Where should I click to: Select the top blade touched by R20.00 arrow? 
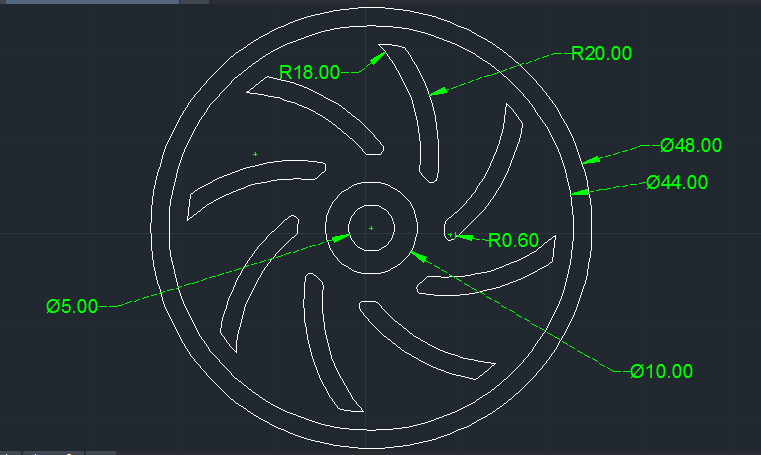point(415,110)
